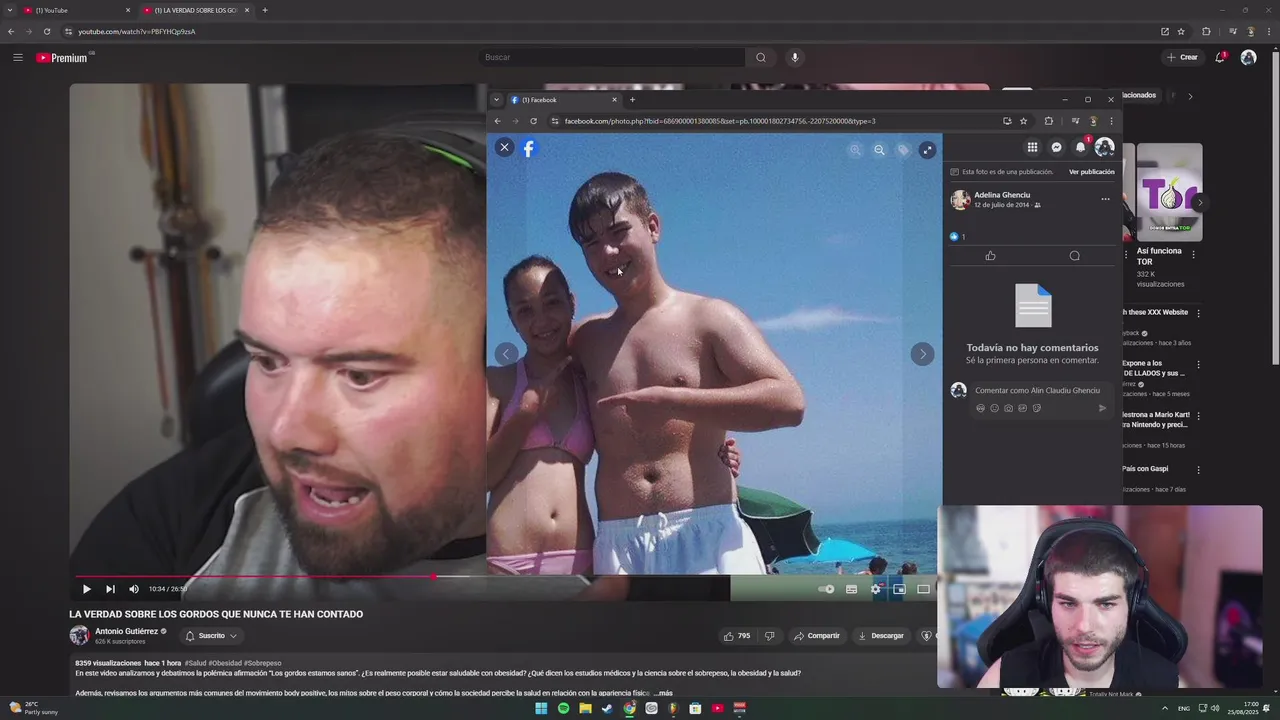
Task: Go to the next Facebook photo
Action: [922, 353]
